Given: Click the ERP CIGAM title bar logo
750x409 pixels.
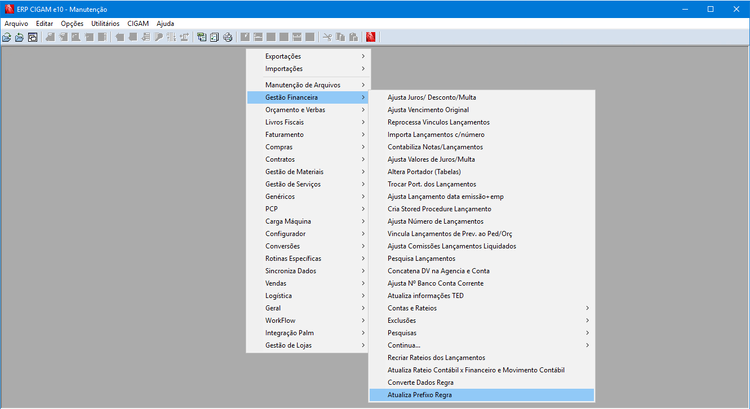Looking at the screenshot, I should click(9, 9).
